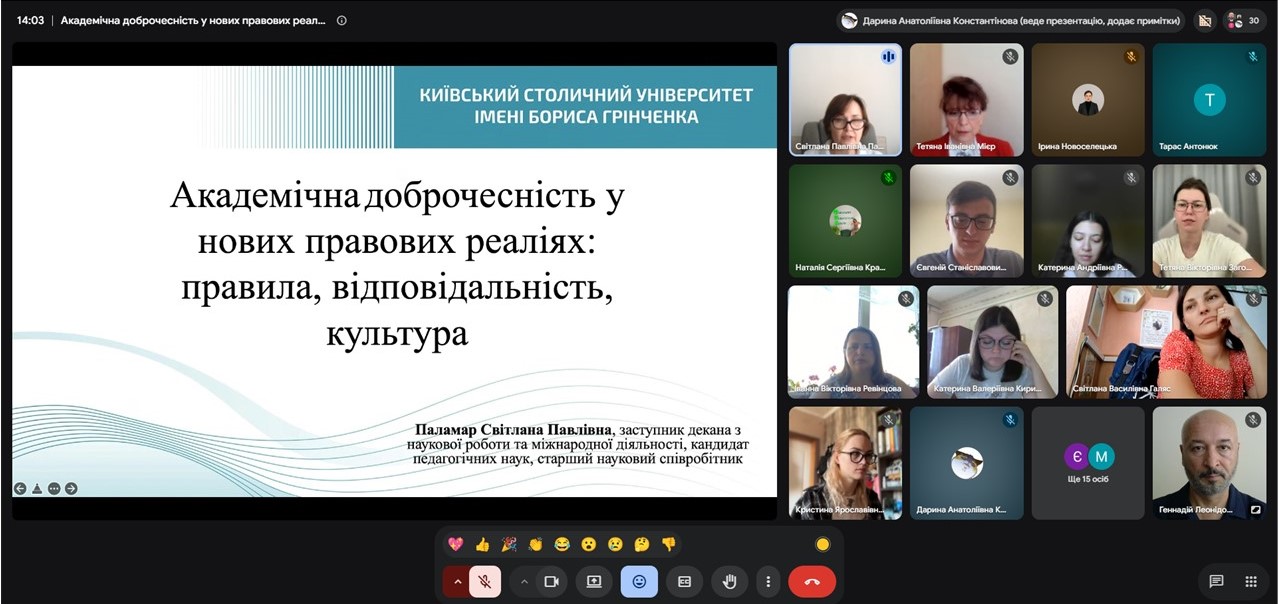The image size is (1280, 604).
Task: Open the 'Ще 15 осіб' tile
Action: [1088, 463]
